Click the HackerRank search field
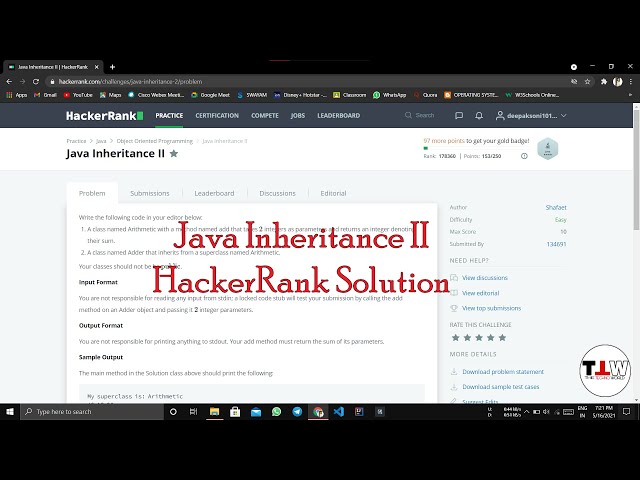This screenshot has height=480, width=640. pyautogui.click(x=420, y=116)
